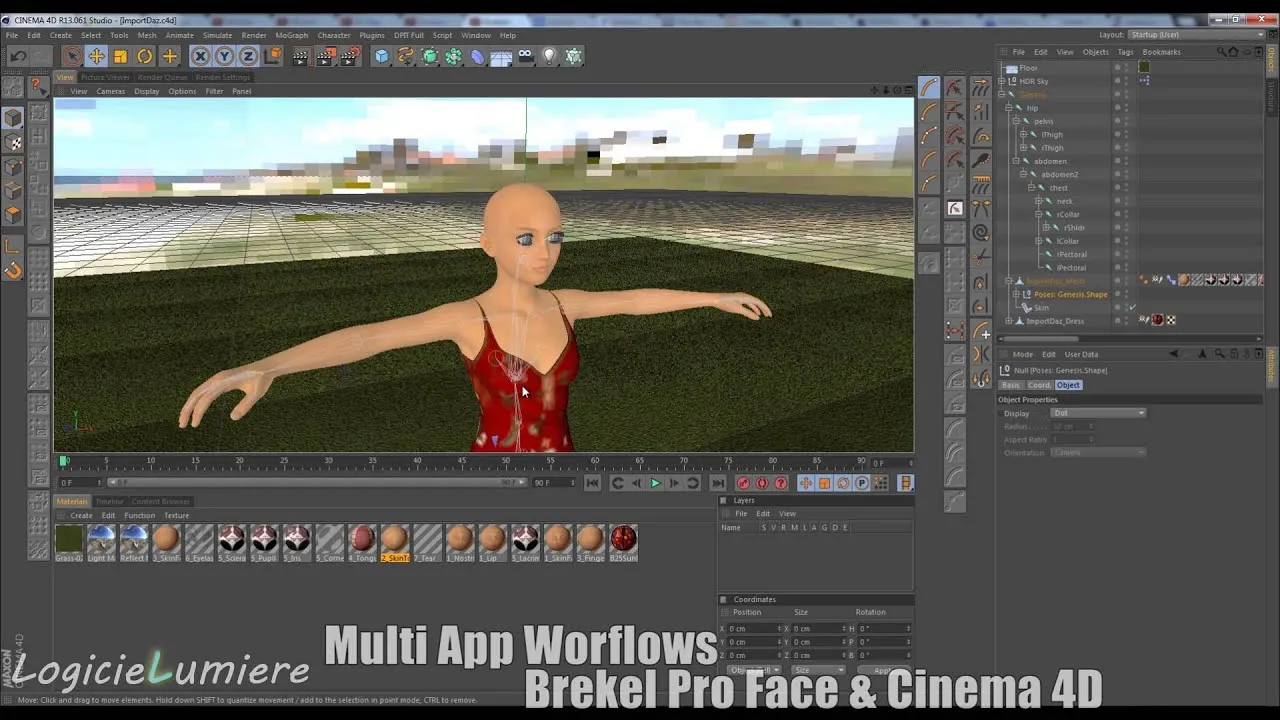This screenshot has width=1280, height=720.
Task: Click the Floor environment object icon
Action: [501, 57]
